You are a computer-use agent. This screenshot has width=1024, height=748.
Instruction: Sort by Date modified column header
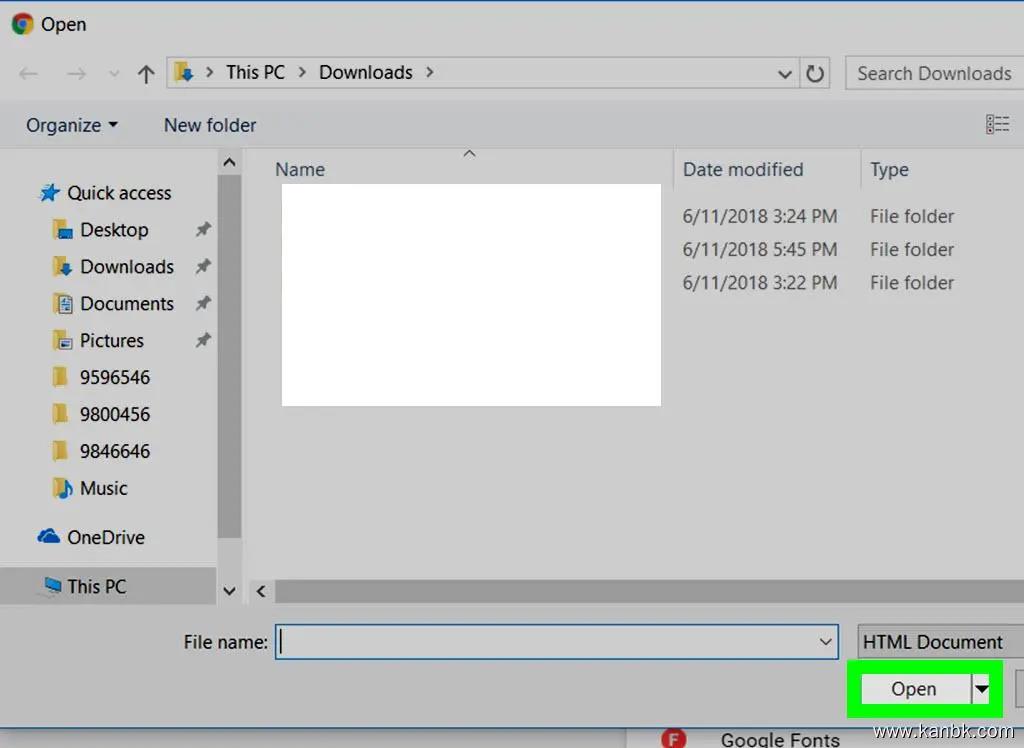[743, 170]
